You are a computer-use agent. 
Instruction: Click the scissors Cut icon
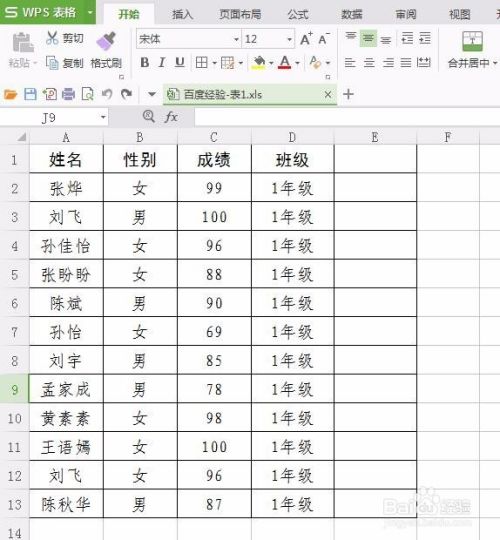(x=52, y=38)
